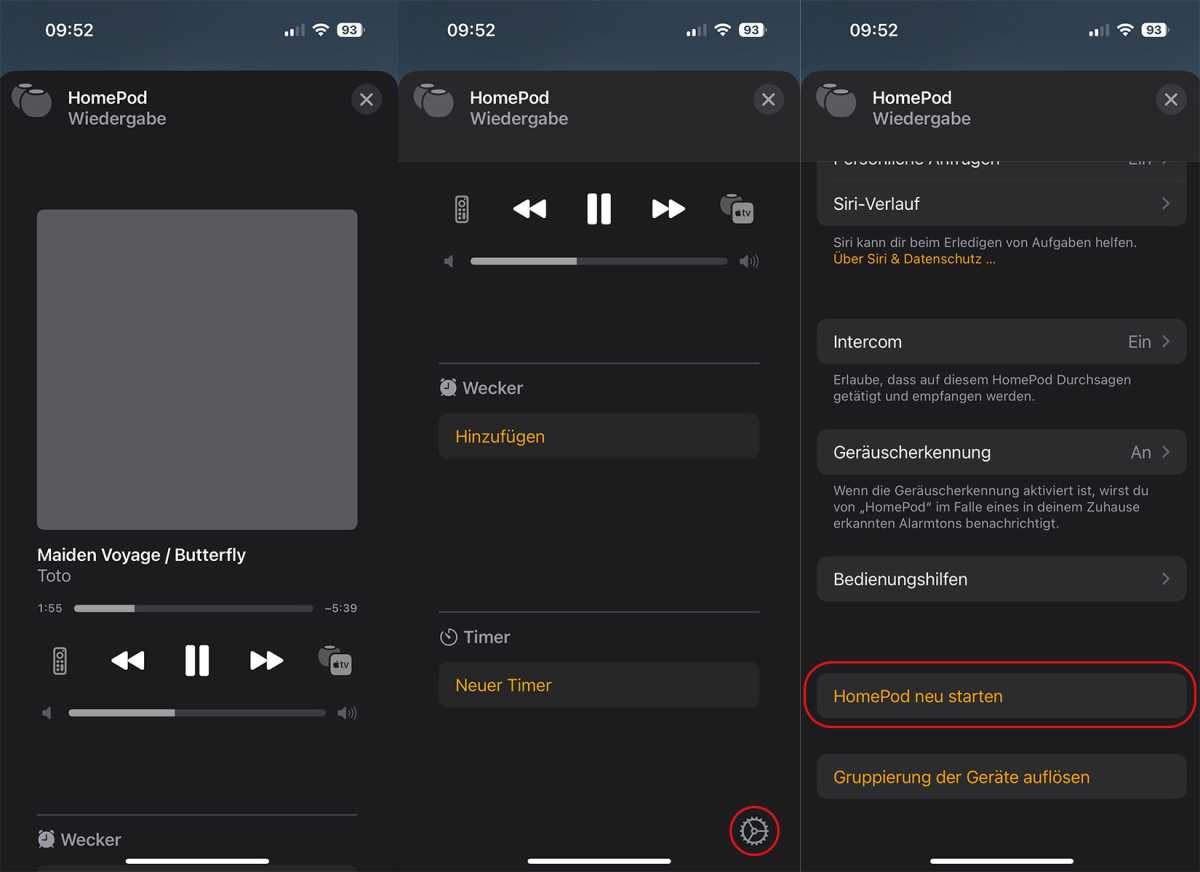This screenshot has width=1200, height=872.
Task: Open Über Siri & Datenschutz link
Action: tap(914, 259)
